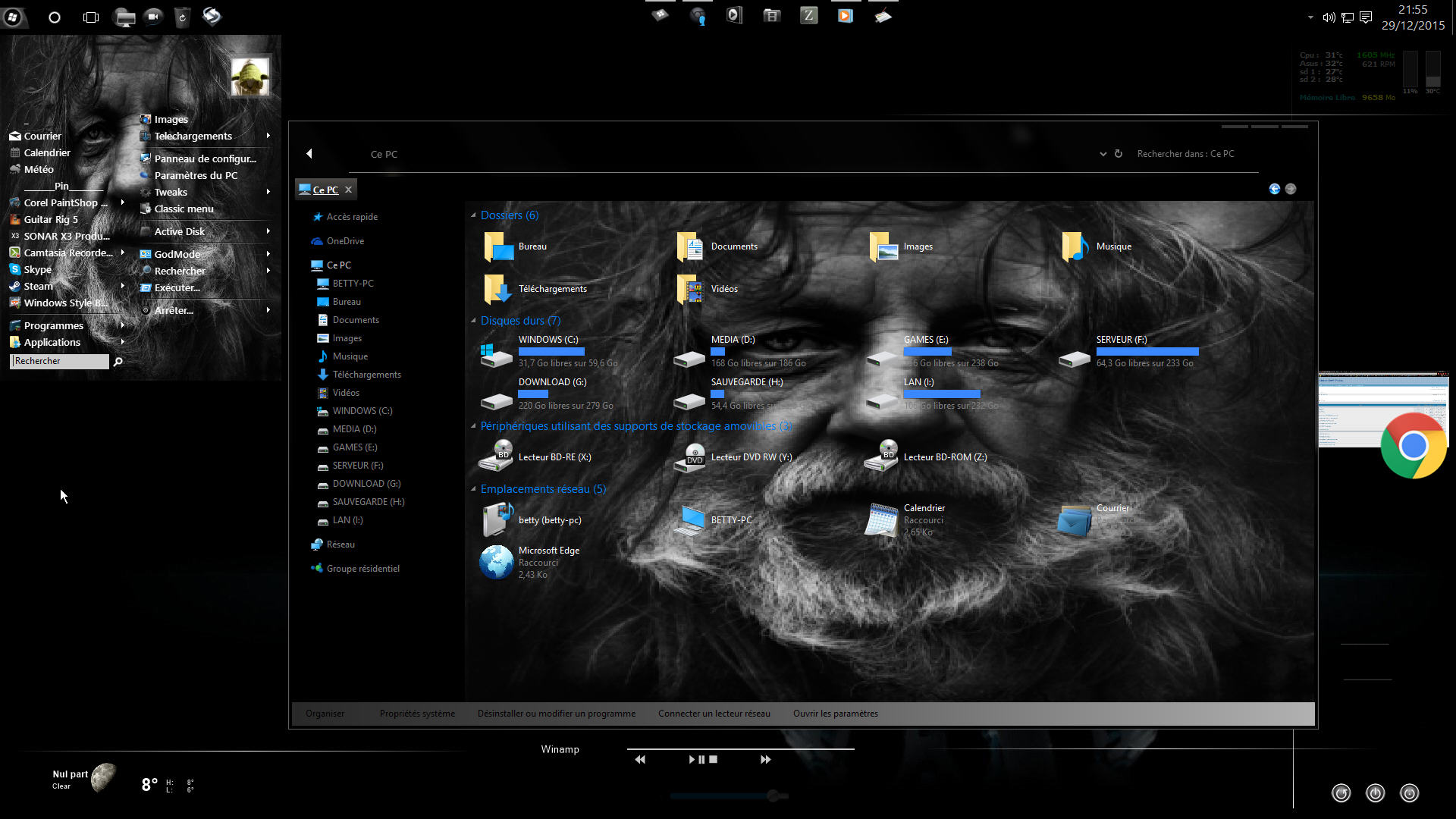Open the Téléchargements folder
The image size is (1456, 819).
pos(552,288)
